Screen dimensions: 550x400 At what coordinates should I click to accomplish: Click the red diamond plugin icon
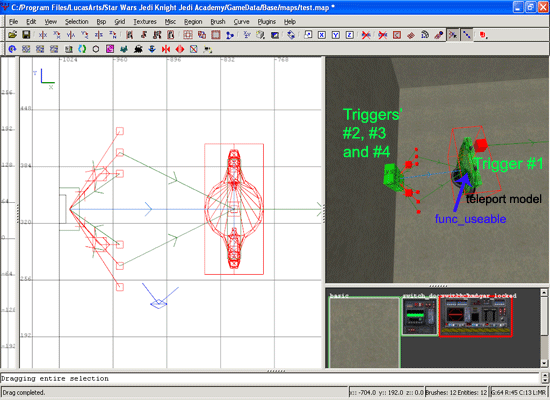pyautogui.click(x=180, y=49)
